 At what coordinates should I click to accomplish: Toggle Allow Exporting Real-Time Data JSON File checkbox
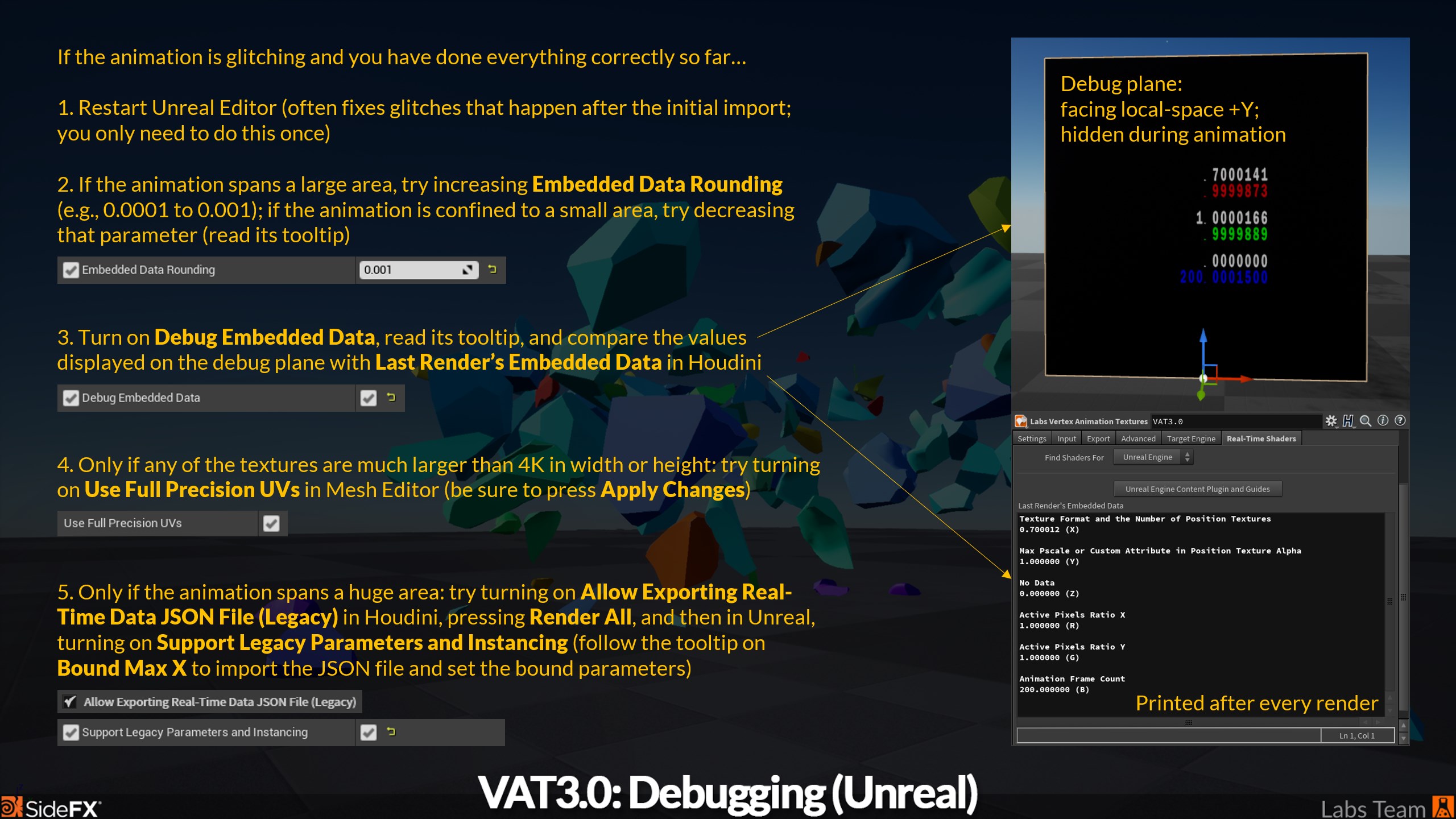point(70,702)
